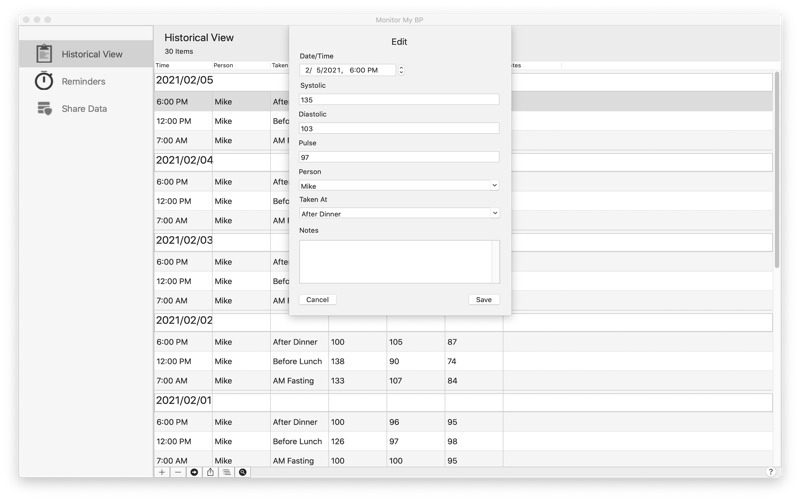Click After Dinner in the 2021/02/02 group

point(295,342)
